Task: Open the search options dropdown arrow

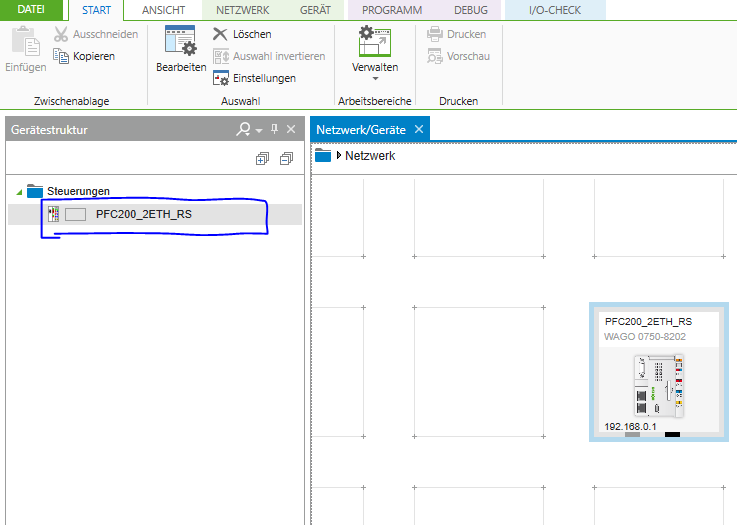Action: click(x=258, y=130)
